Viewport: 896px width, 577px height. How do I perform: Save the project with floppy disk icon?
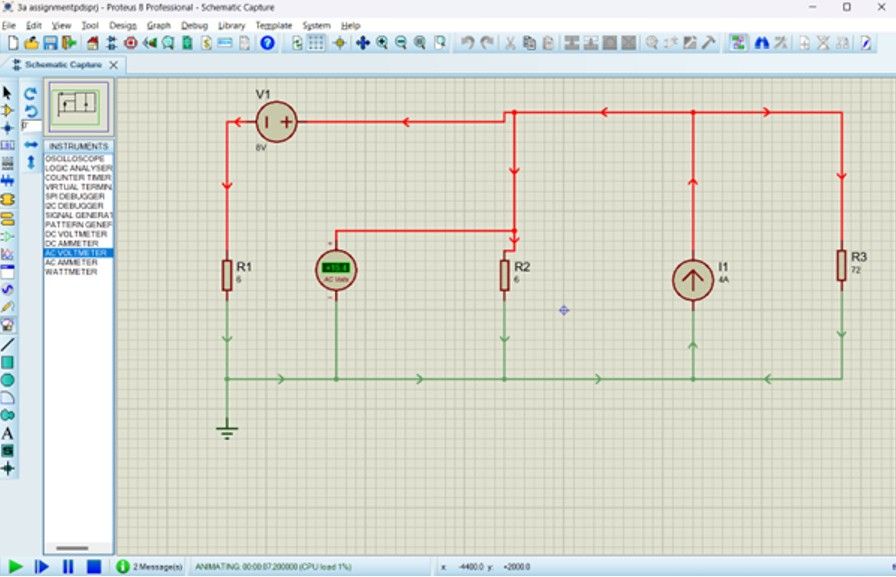pyautogui.click(x=50, y=43)
